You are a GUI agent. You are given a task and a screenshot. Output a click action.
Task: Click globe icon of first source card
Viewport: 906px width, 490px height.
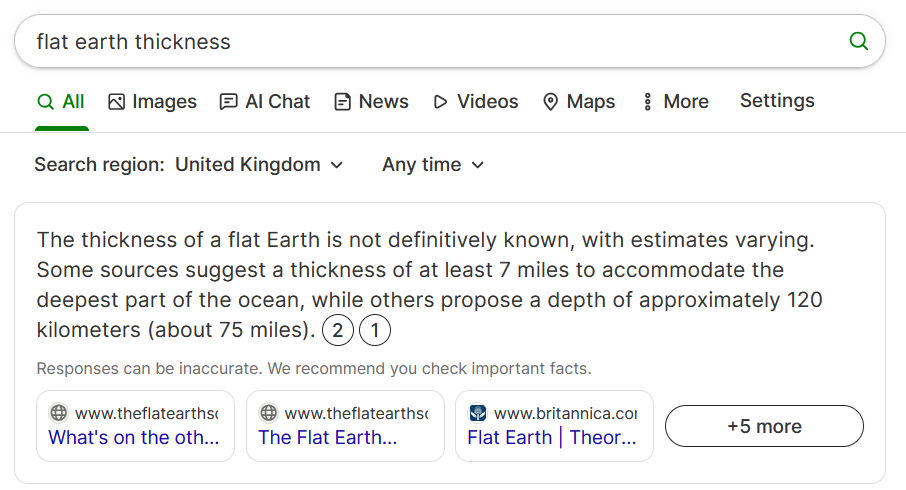click(x=58, y=413)
